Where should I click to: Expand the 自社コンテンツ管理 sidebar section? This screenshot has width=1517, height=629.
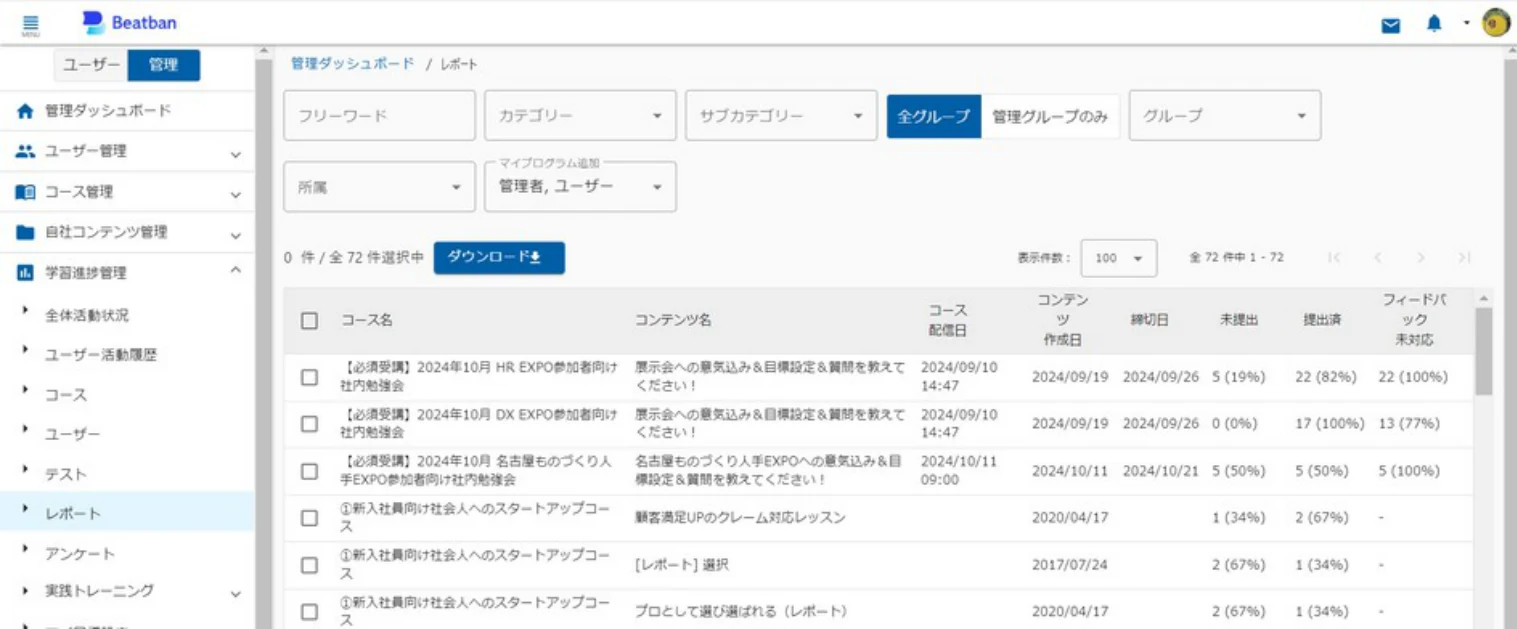[236, 236]
